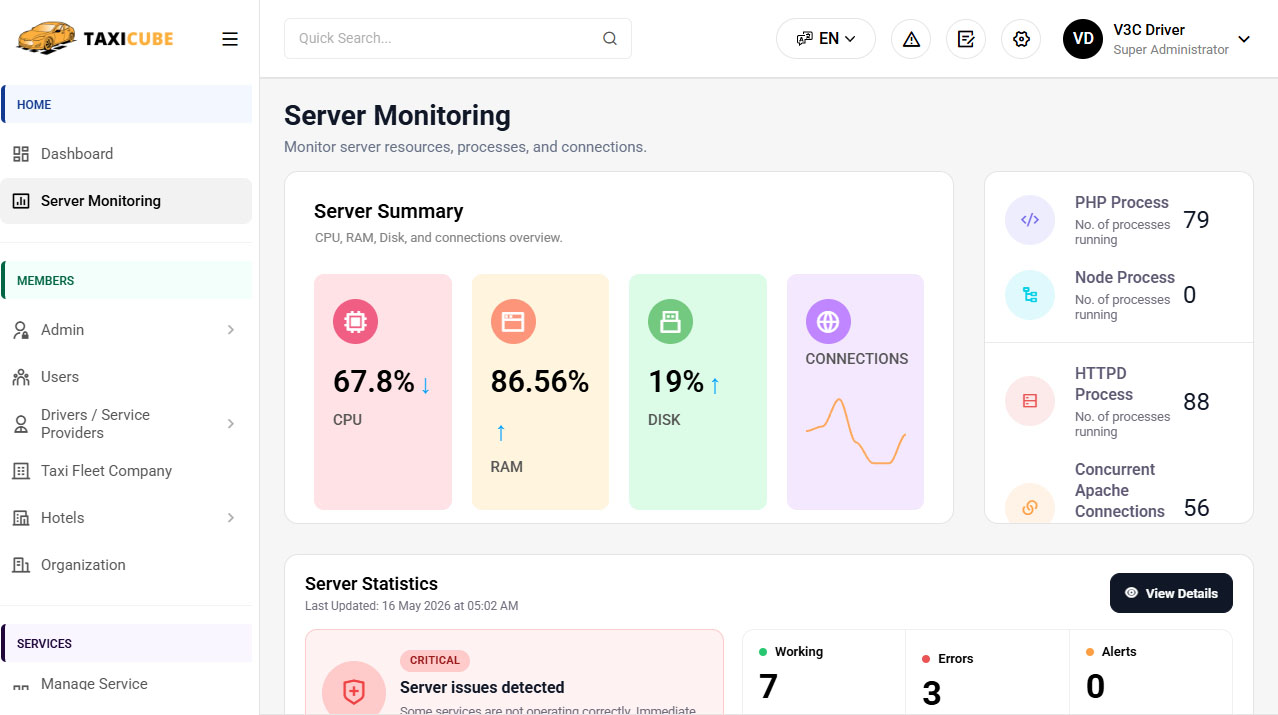The width and height of the screenshot is (1278, 715).
Task: Click the HOME section header
Action: (126, 105)
